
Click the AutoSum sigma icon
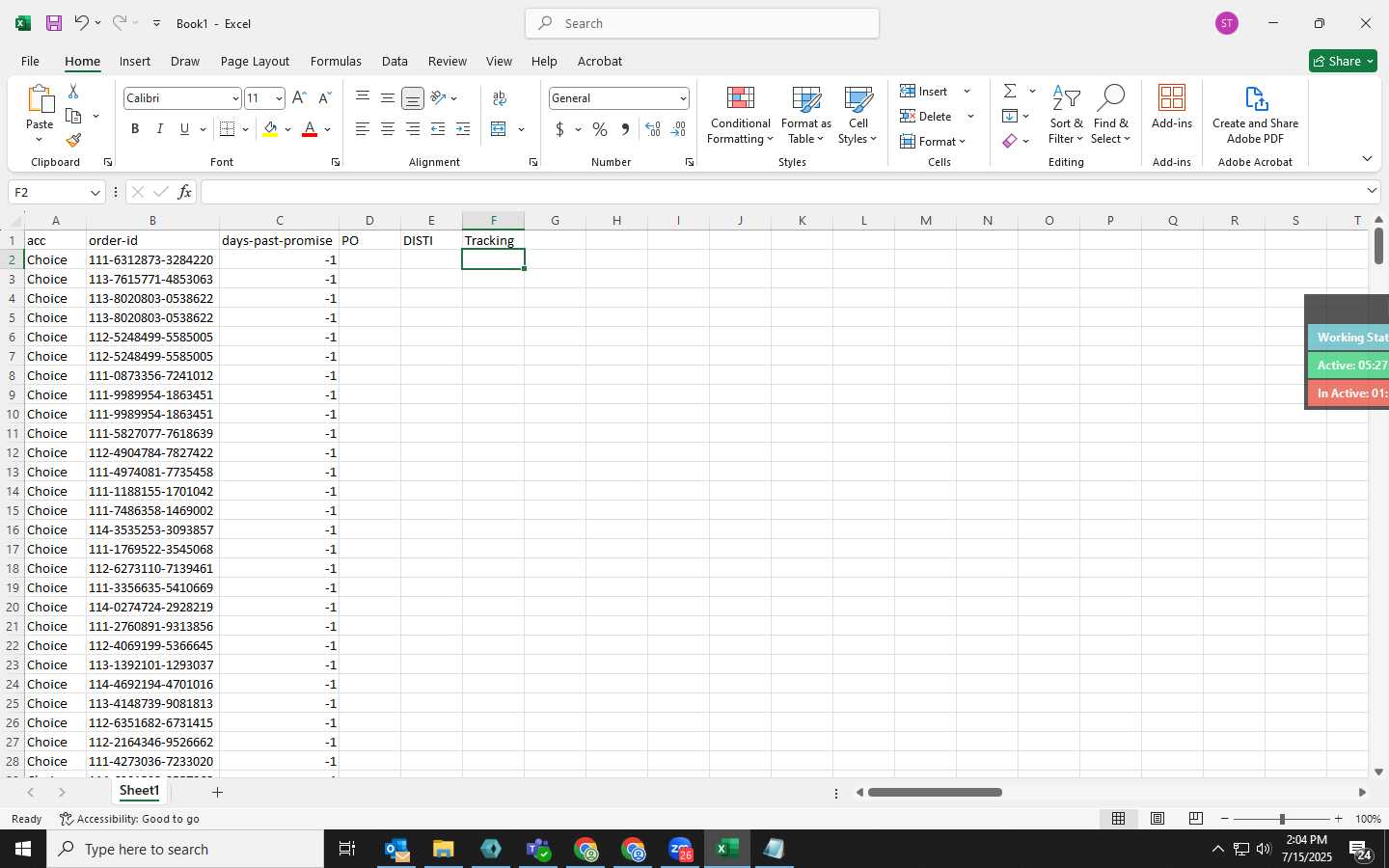(x=1010, y=91)
